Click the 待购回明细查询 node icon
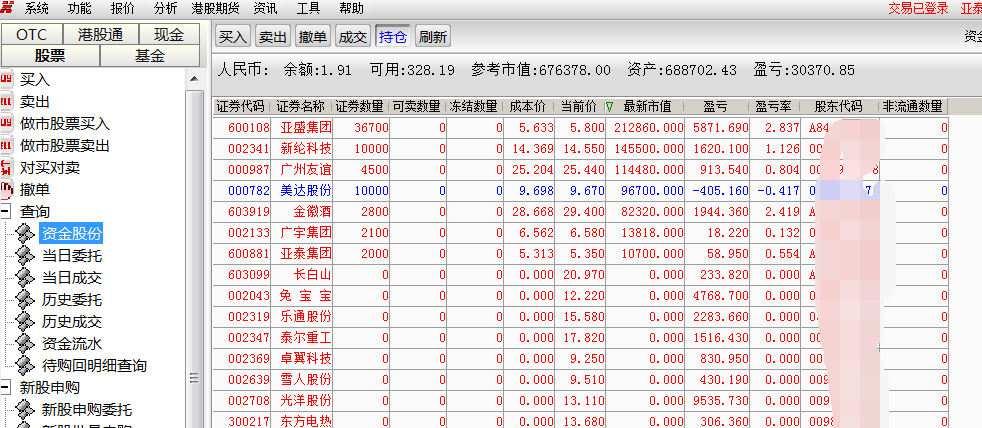The height and width of the screenshot is (428, 982). pos(26,365)
